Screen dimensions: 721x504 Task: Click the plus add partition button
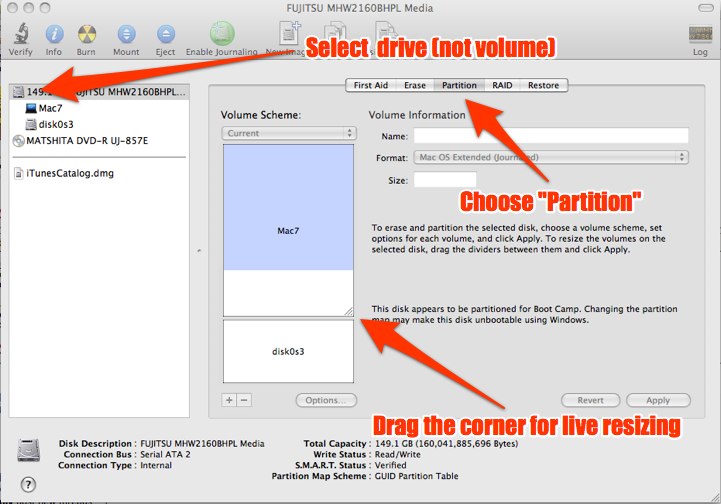pyautogui.click(x=229, y=400)
